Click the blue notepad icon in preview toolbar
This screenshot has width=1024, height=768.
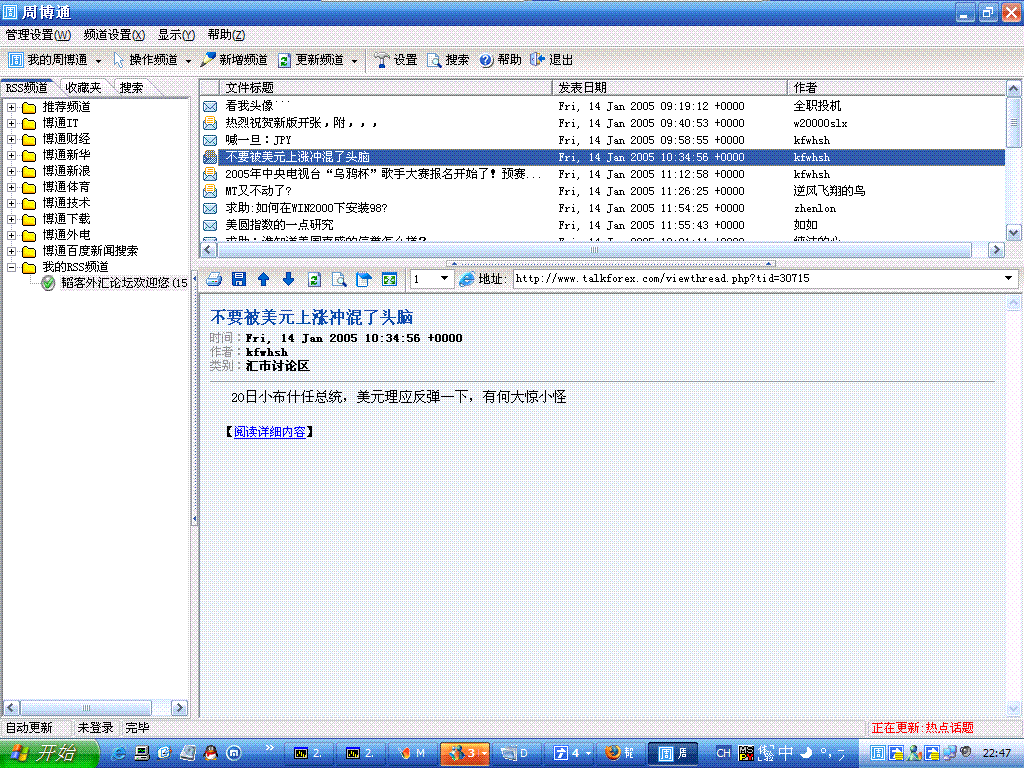[x=364, y=280]
